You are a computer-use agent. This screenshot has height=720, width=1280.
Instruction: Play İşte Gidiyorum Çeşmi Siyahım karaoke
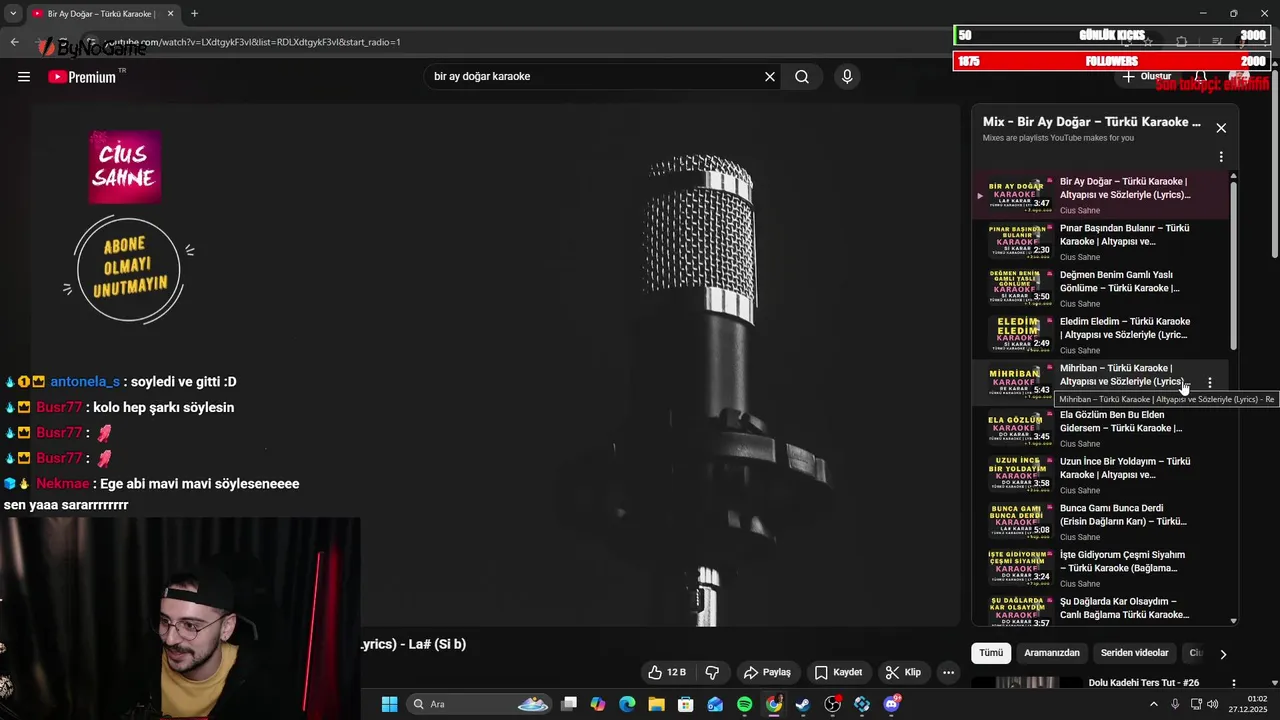(1100, 569)
